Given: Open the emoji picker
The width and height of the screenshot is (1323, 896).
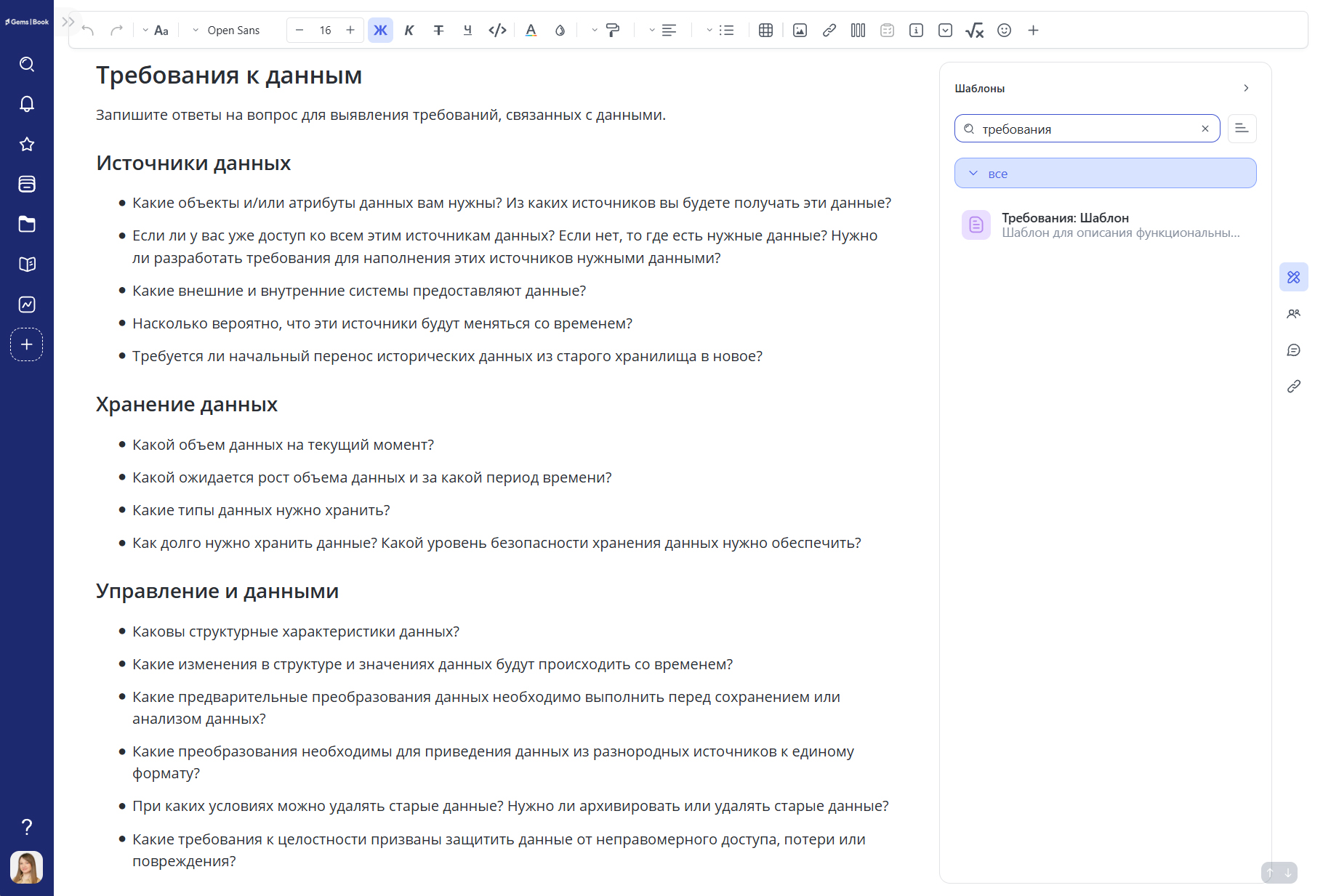Looking at the screenshot, I should pos(1004,31).
